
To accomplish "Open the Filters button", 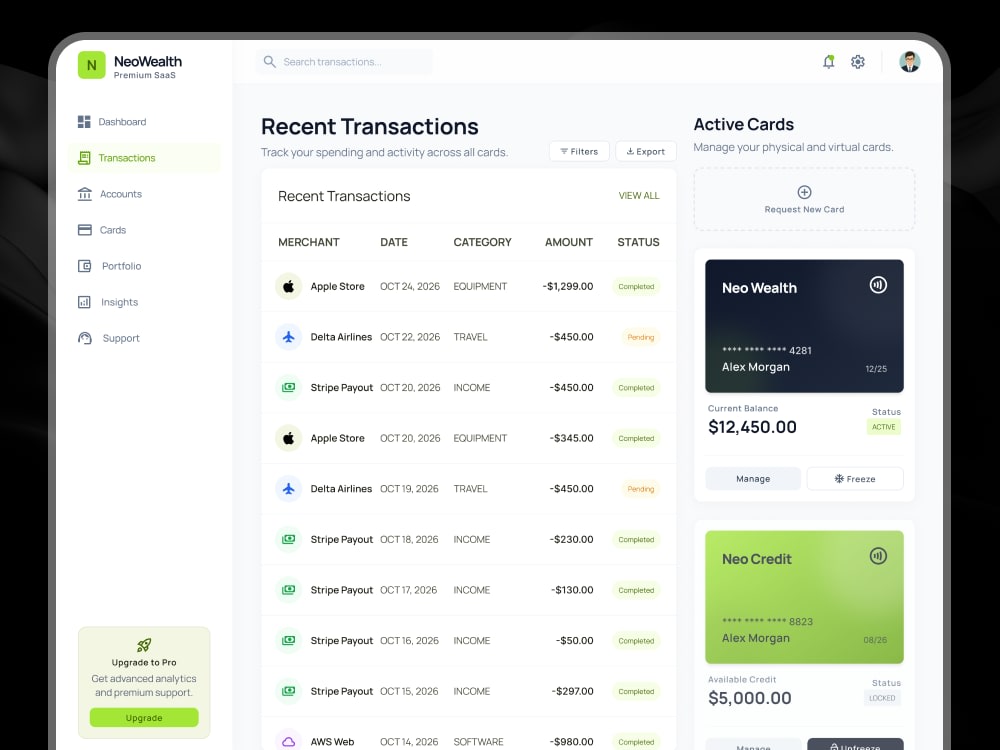I will coord(579,151).
